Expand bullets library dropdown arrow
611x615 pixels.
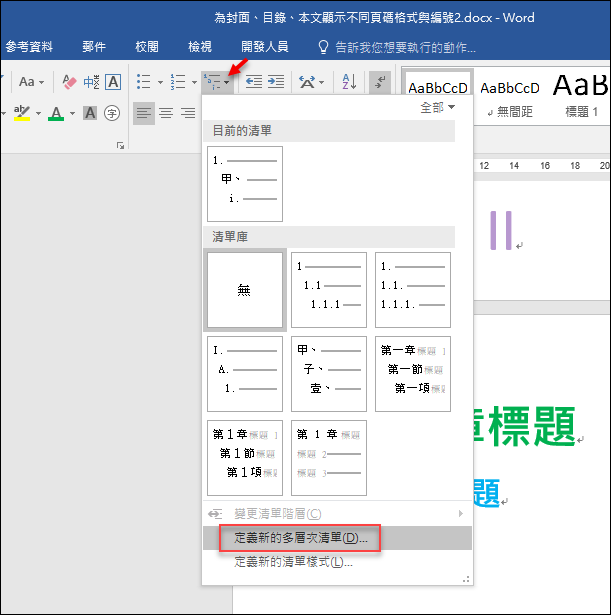pyautogui.click(x=160, y=82)
